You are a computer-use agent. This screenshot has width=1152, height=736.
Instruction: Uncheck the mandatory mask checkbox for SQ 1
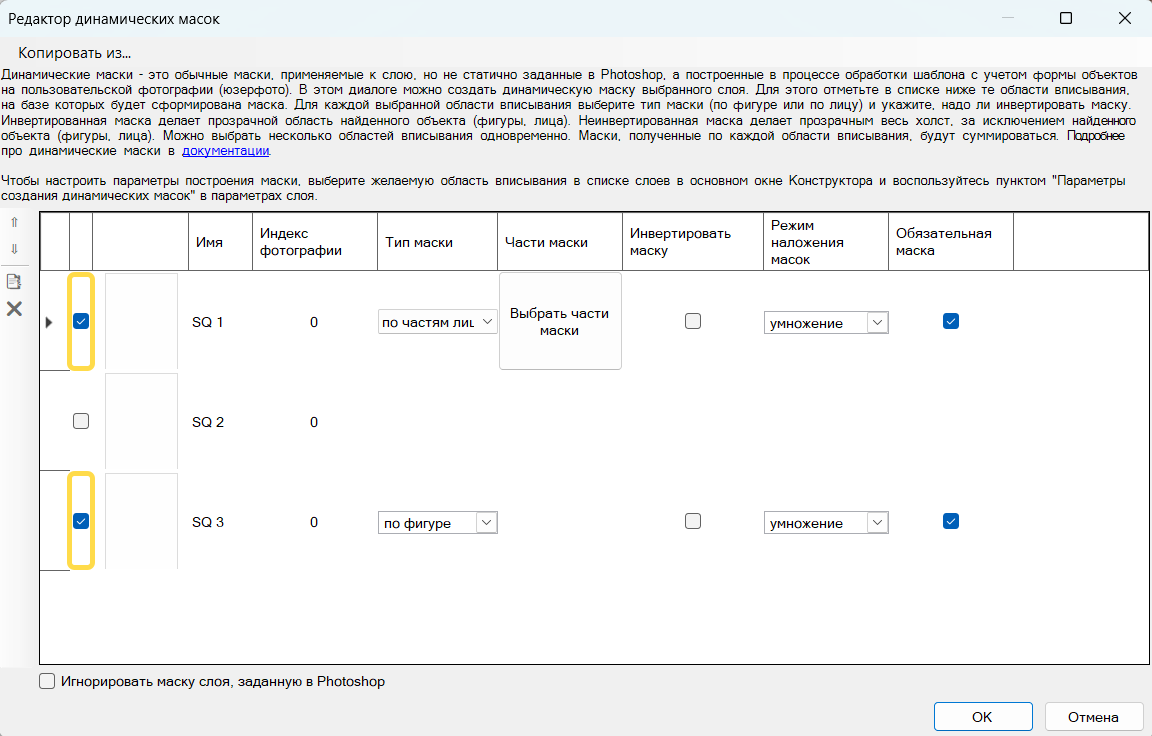pyautogui.click(x=951, y=321)
